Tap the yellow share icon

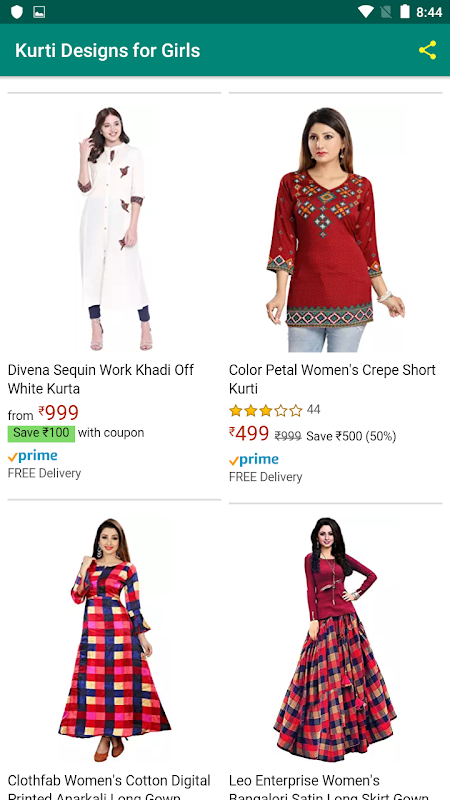click(x=428, y=50)
